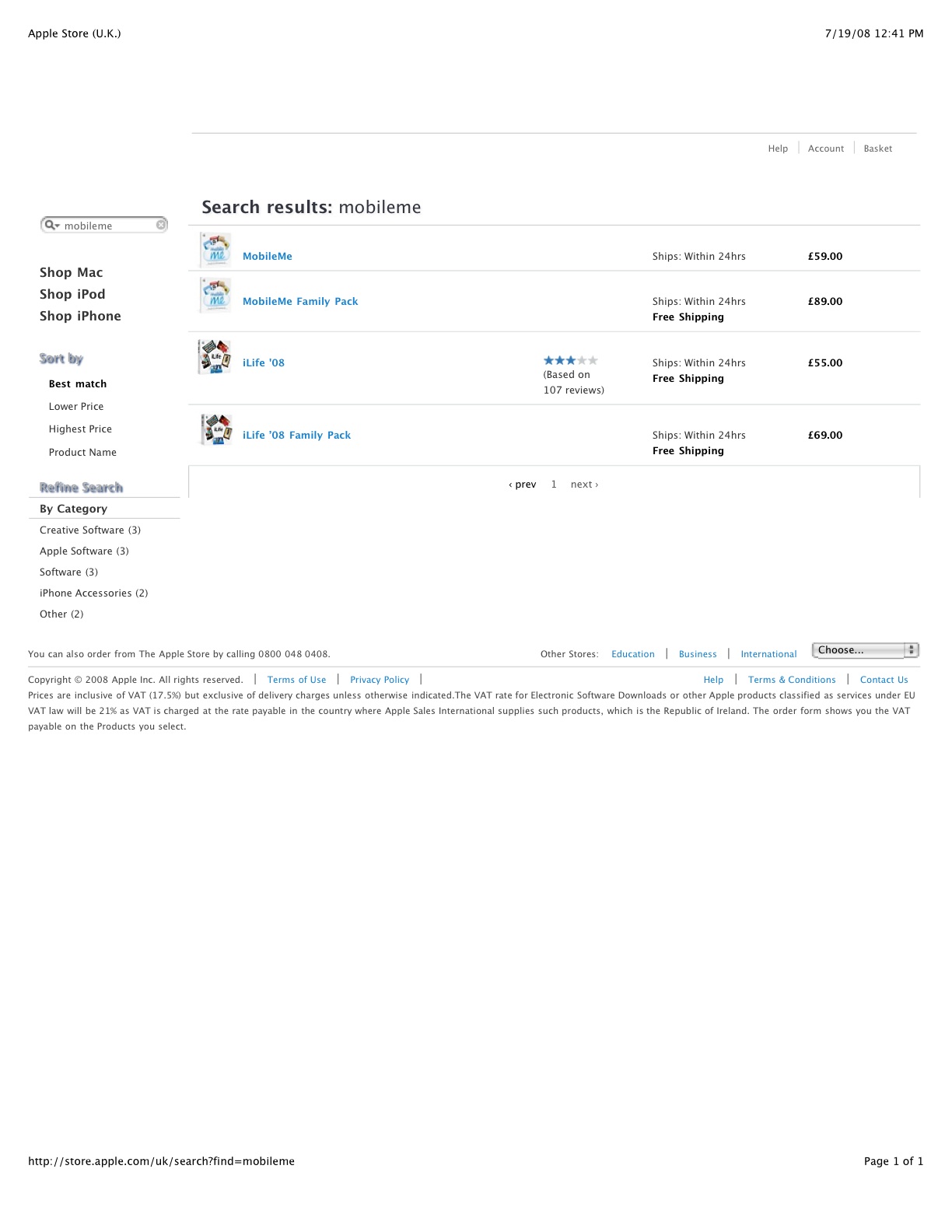Sort results by Highest Price
952x1232 pixels.
(x=80, y=429)
